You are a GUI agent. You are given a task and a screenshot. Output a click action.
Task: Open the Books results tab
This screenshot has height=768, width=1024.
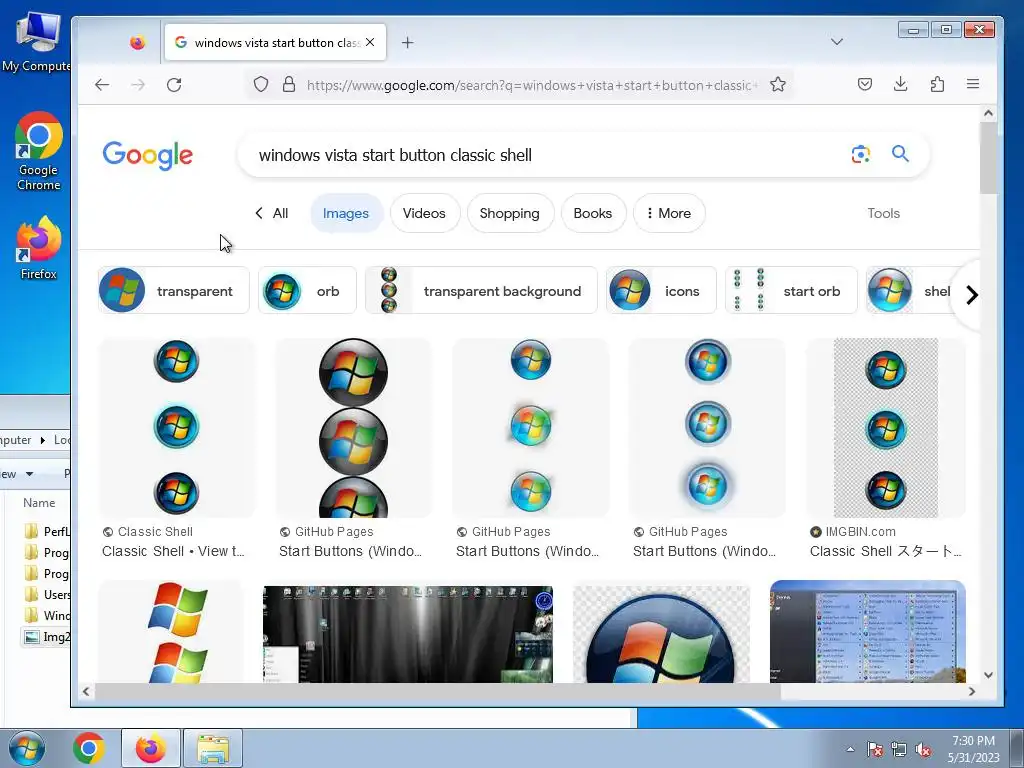593,213
